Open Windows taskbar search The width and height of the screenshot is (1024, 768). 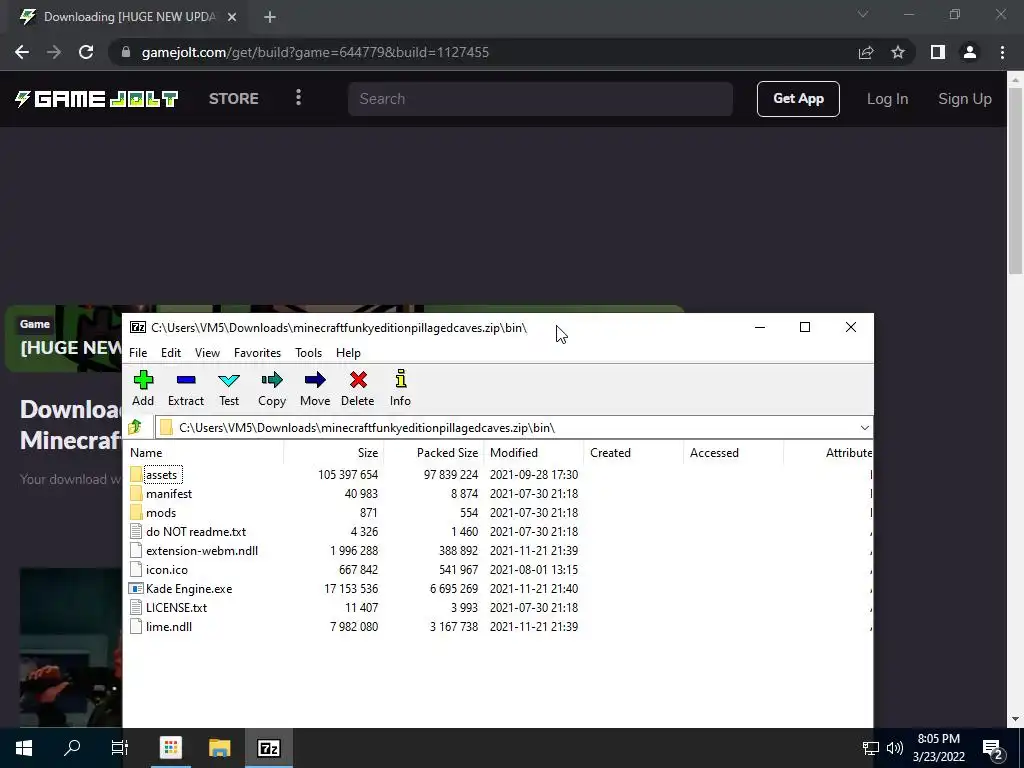pos(72,748)
